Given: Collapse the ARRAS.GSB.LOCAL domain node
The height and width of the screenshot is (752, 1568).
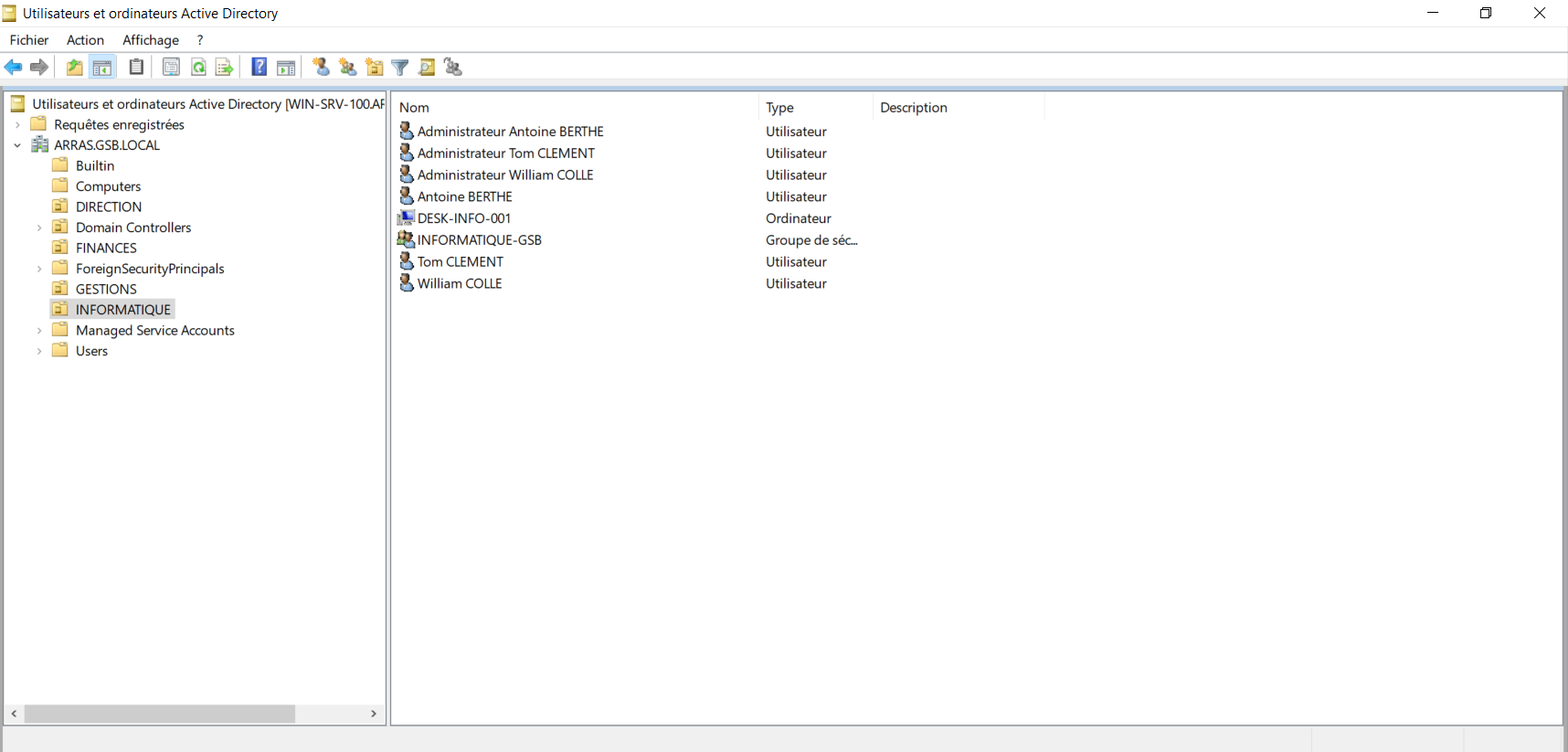Looking at the screenshot, I should (17, 145).
